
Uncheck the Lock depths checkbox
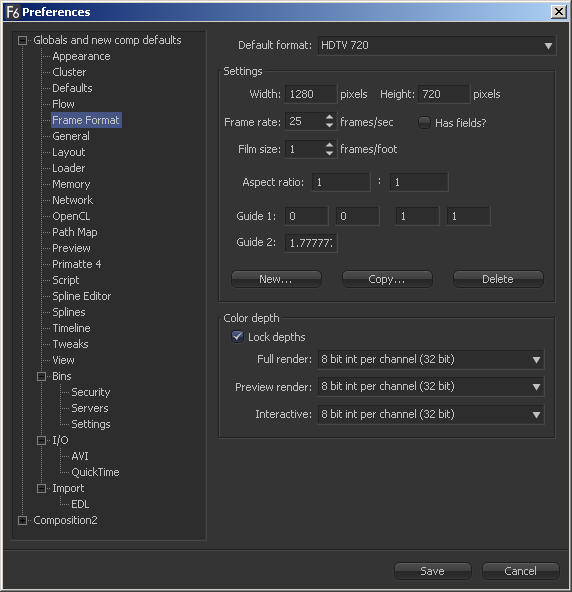237,336
